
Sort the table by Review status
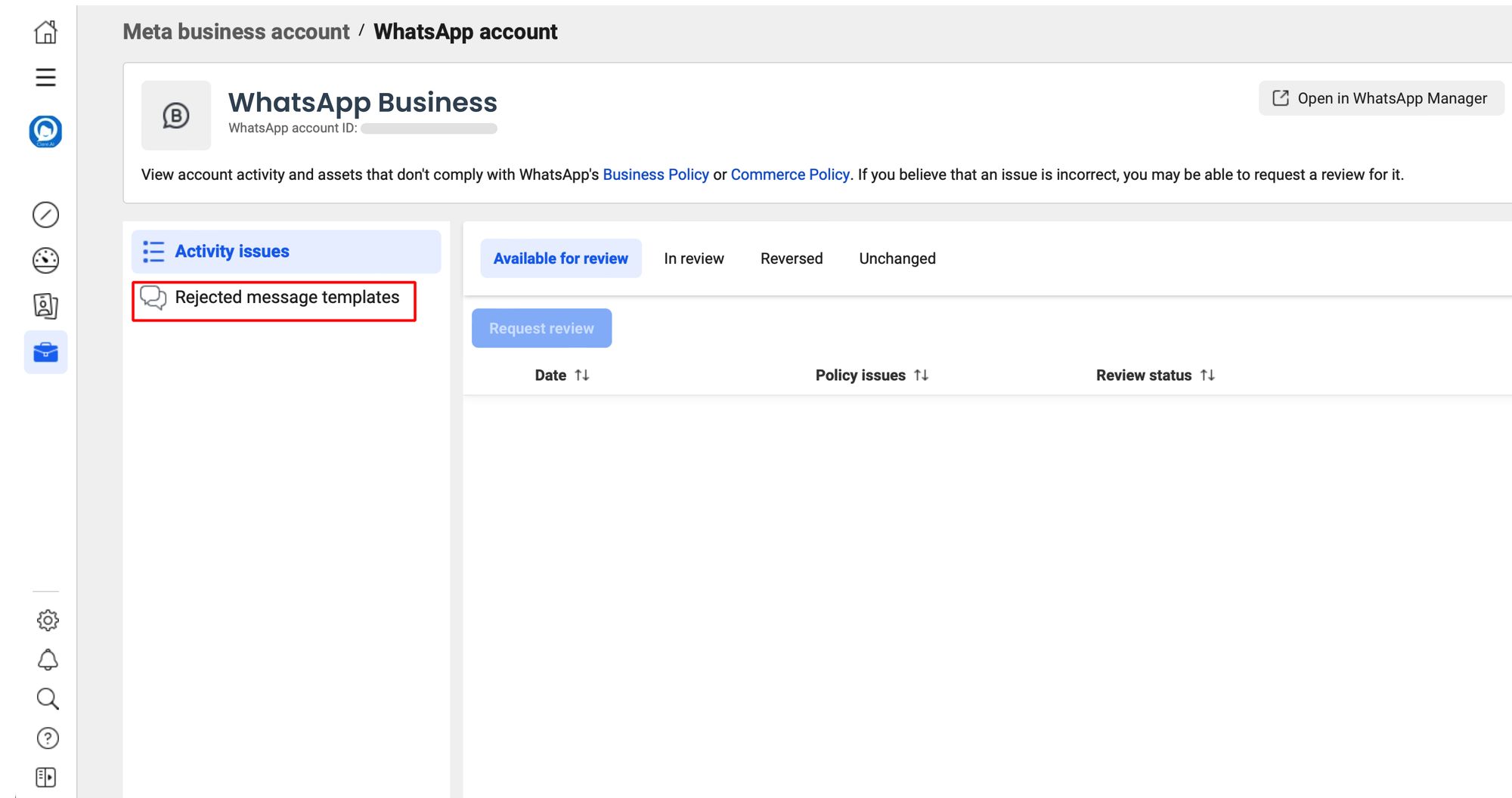[1207, 376]
